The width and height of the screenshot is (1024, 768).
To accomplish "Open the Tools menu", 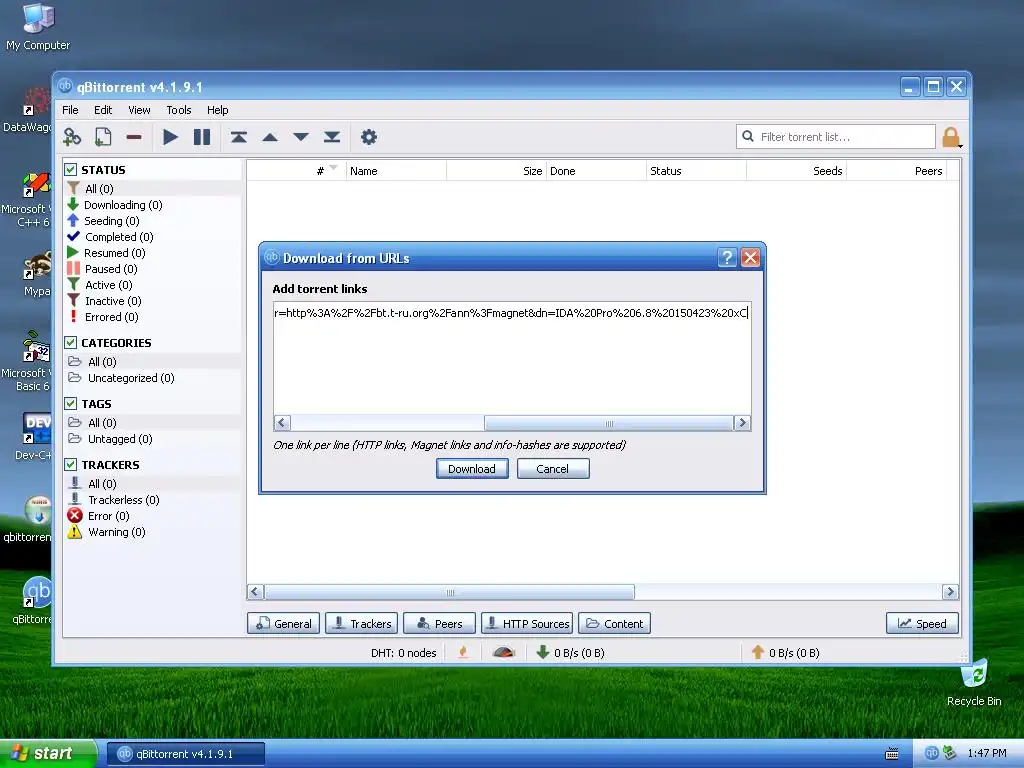I will [x=178, y=110].
